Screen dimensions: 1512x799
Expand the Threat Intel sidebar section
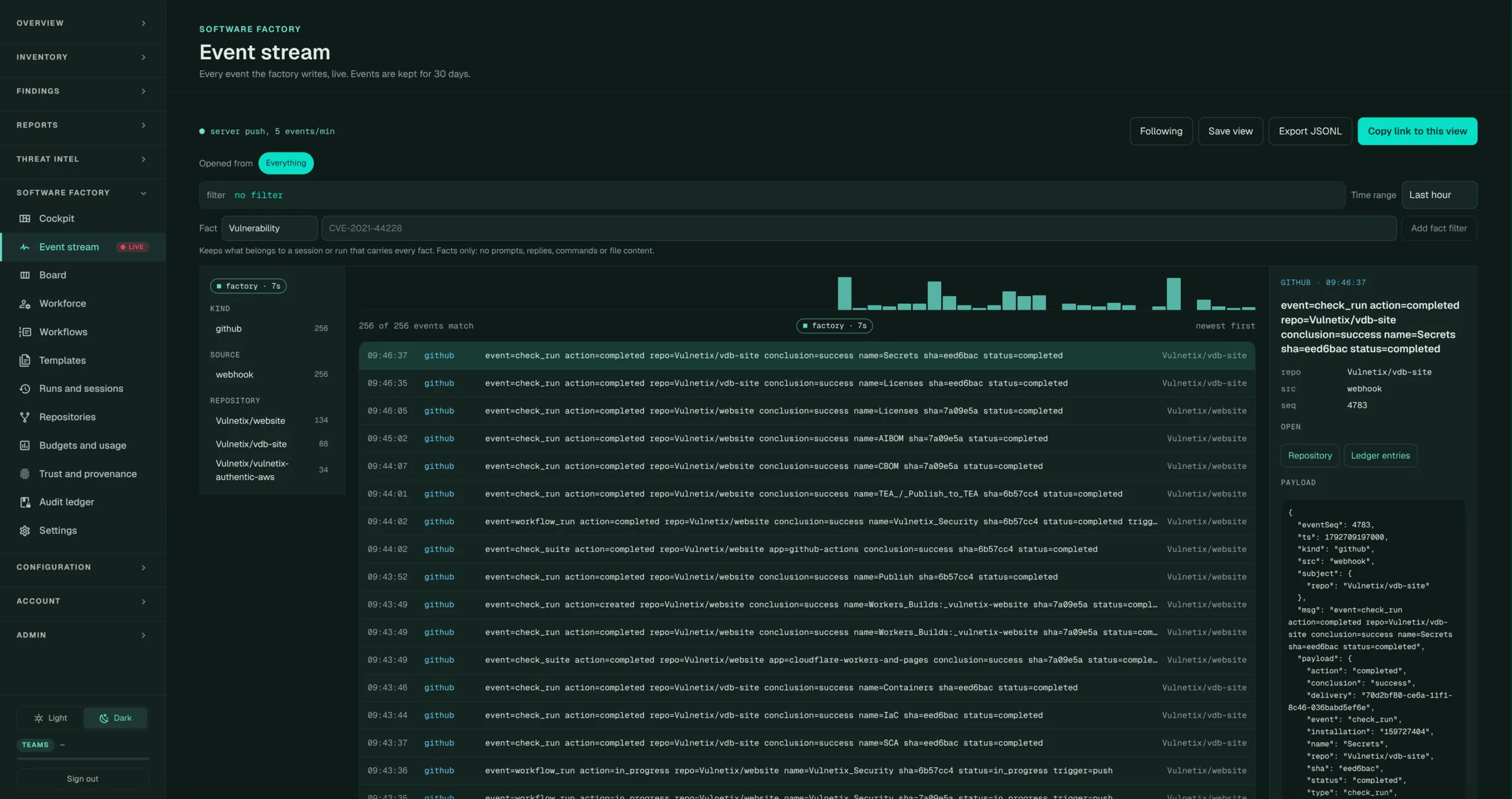coord(83,159)
